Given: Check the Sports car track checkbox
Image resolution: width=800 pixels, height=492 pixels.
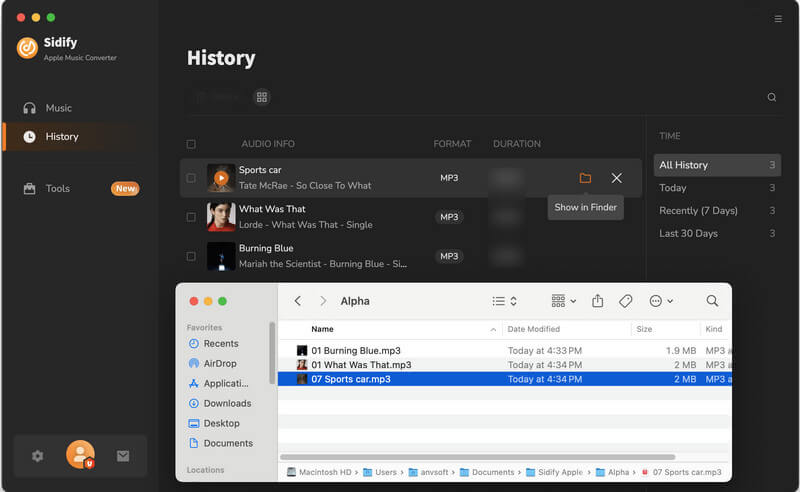Looking at the screenshot, I should (191, 178).
